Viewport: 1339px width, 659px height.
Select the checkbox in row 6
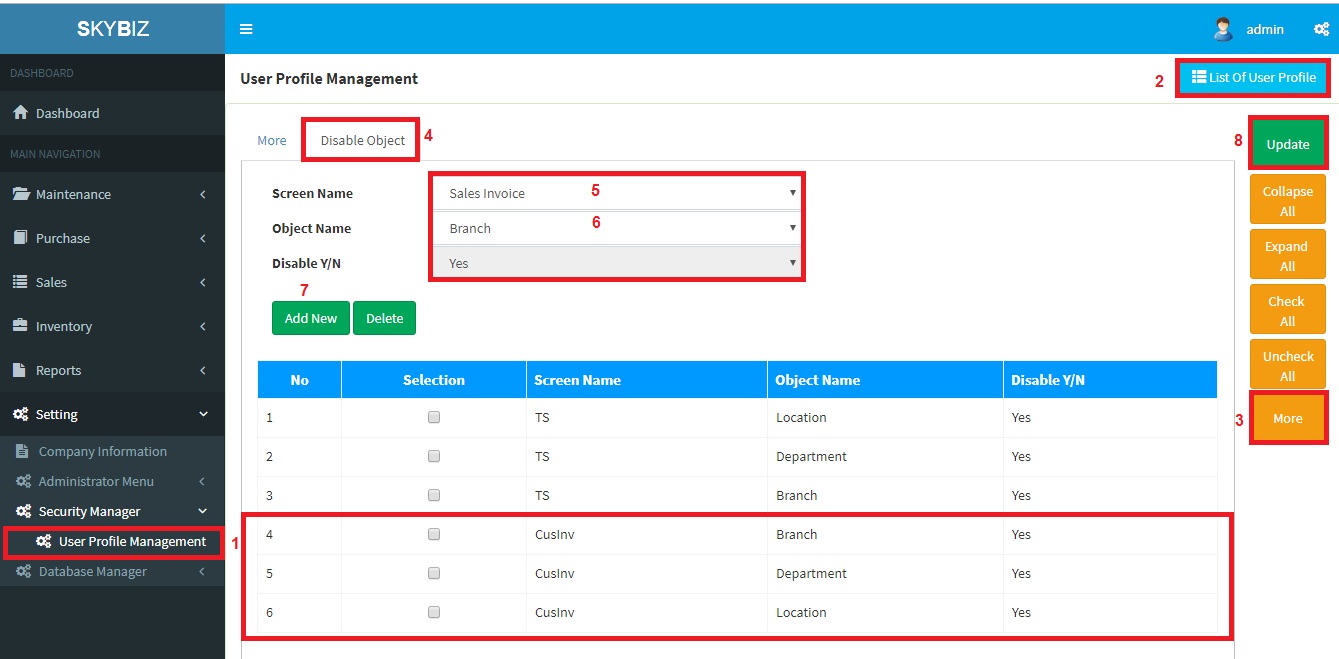click(x=434, y=612)
